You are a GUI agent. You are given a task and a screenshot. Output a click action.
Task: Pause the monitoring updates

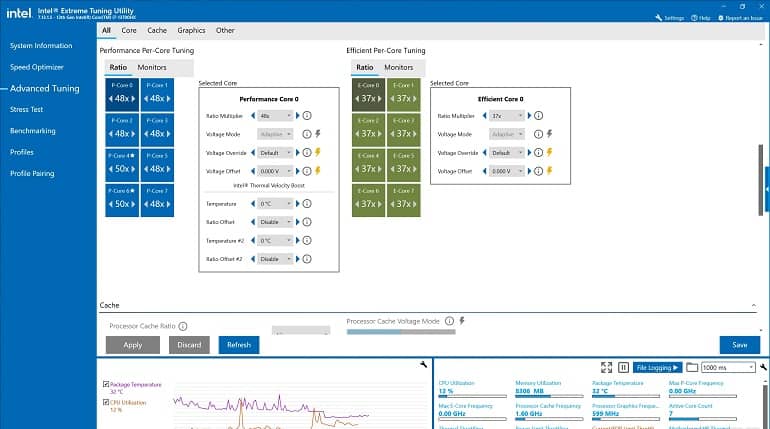623,367
